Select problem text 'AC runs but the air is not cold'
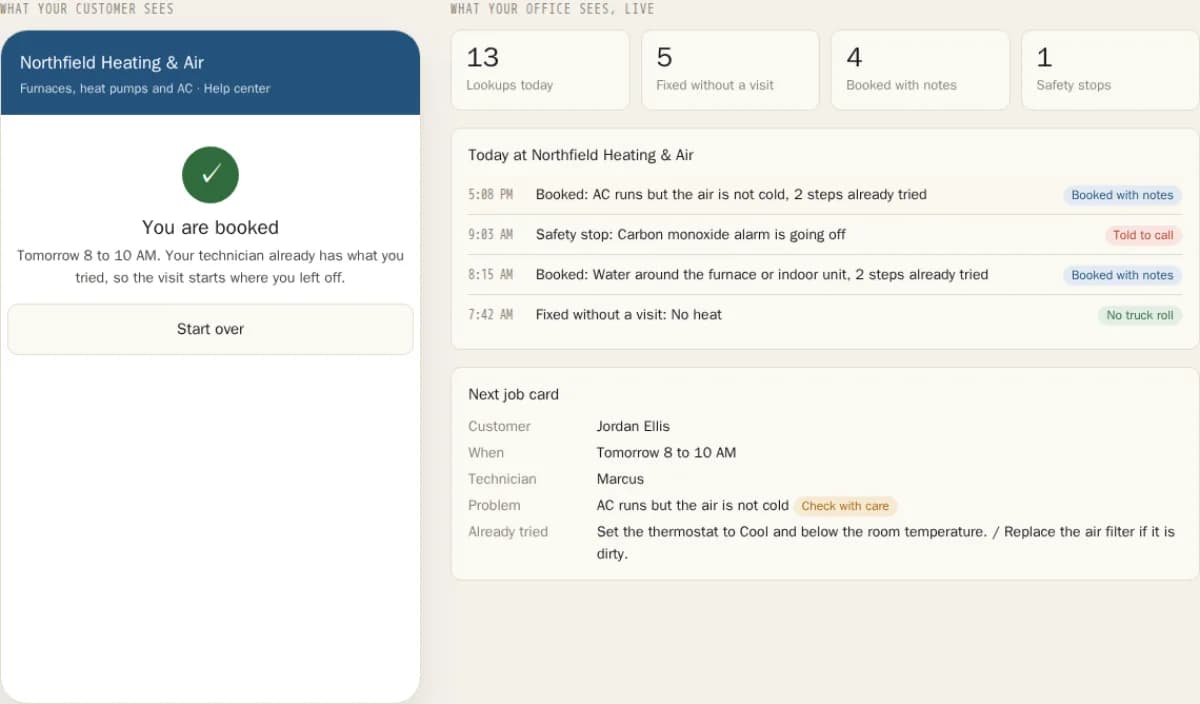Viewport: 1200px width, 704px height. click(x=693, y=505)
